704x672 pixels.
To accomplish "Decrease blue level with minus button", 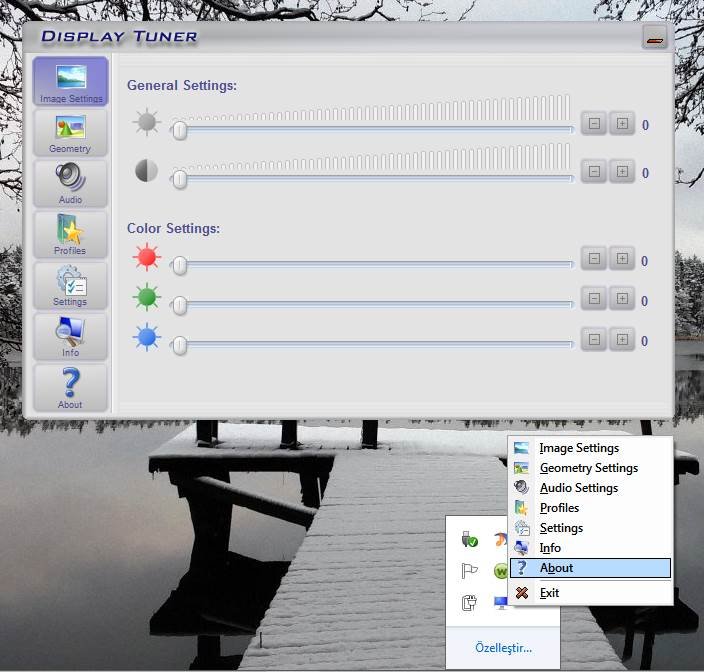I will tap(594, 339).
